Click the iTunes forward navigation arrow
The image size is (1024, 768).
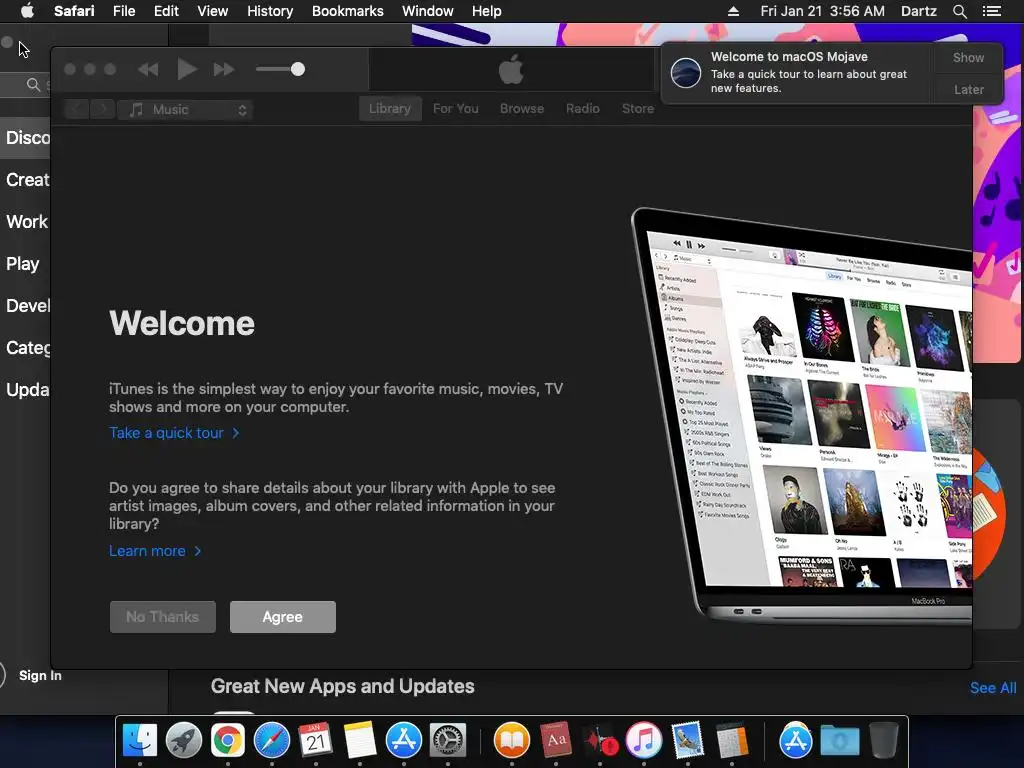(x=103, y=109)
